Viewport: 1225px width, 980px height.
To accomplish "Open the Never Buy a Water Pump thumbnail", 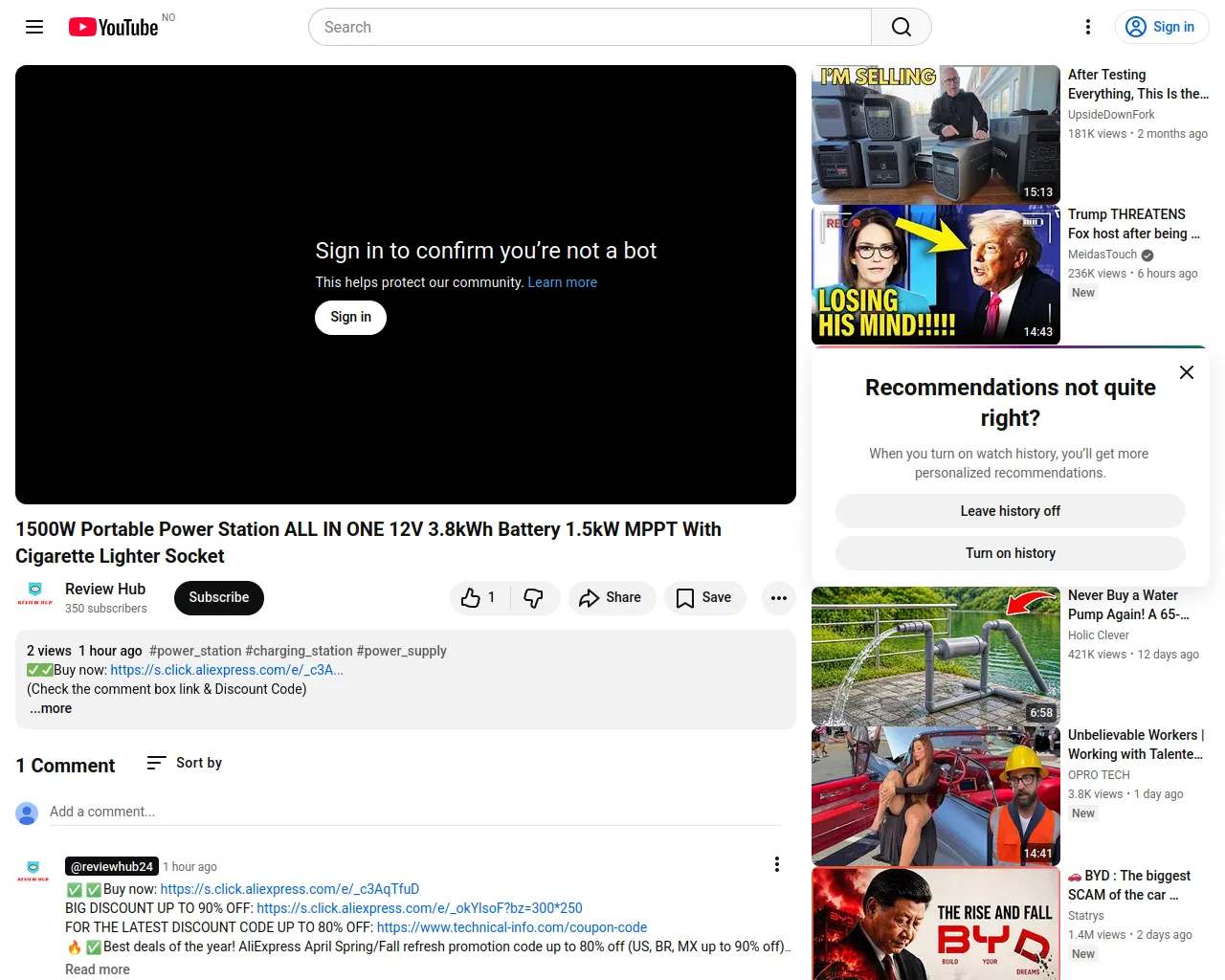I will 936,657.
